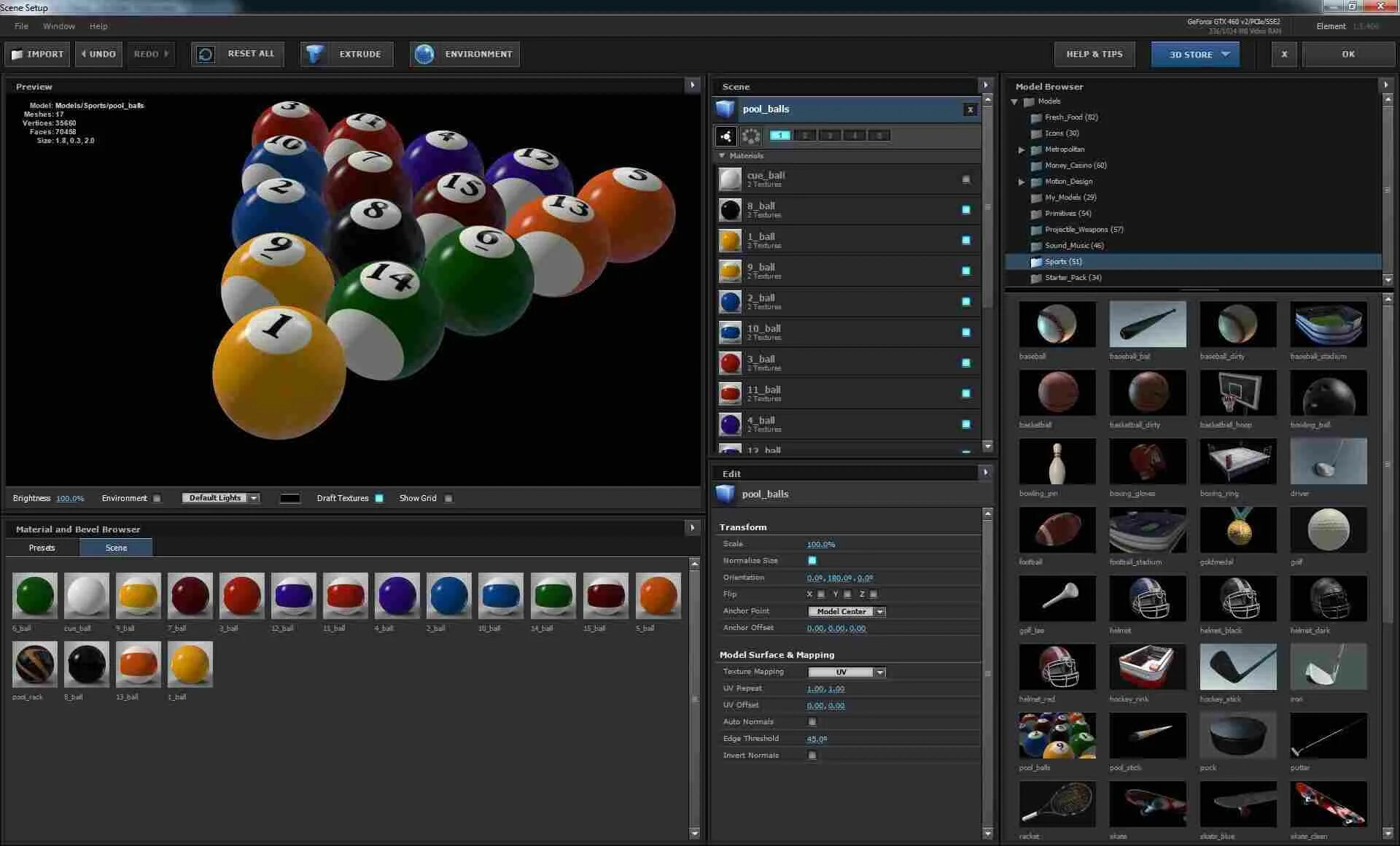Load the hockey_rink model thumbnail
The width and height of the screenshot is (1400, 846).
pyautogui.click(x=1148, y=667)
